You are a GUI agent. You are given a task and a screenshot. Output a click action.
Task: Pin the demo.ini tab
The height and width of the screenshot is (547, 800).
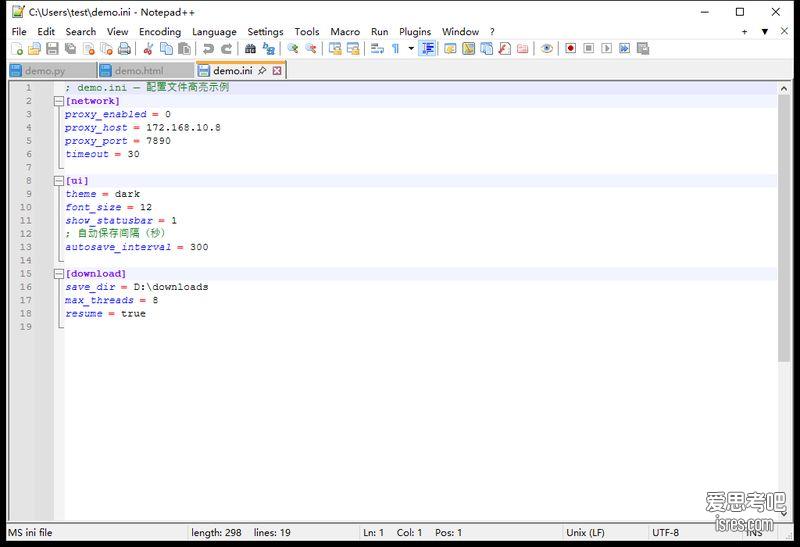(x=262, y=70)
